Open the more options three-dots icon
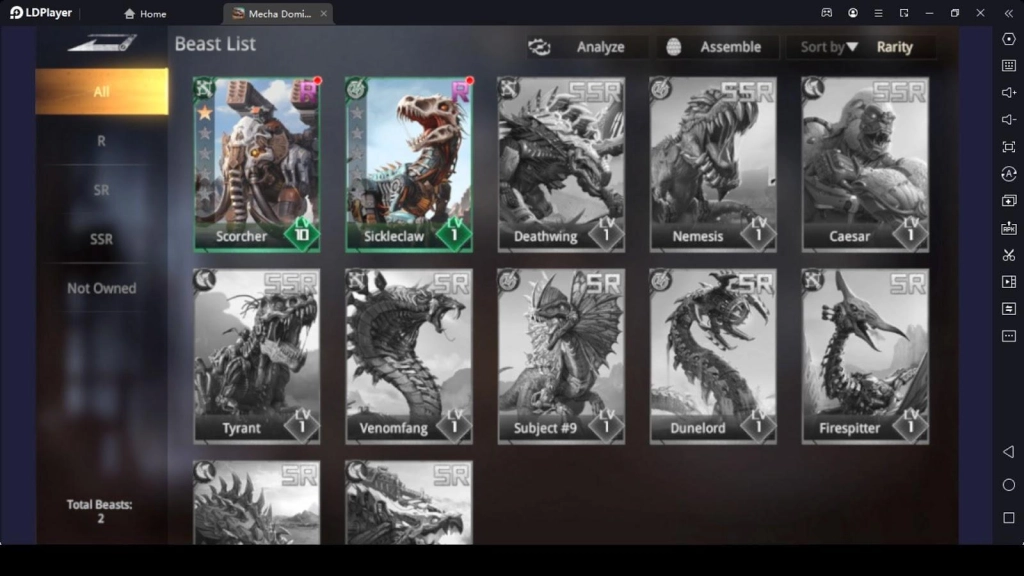 pyautogui.click(x=1009, y=336)
